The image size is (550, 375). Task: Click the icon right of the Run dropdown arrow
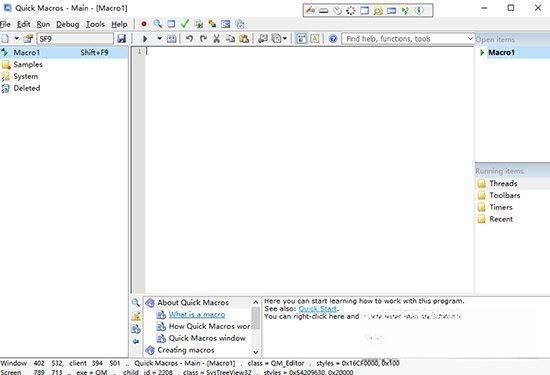172,39
